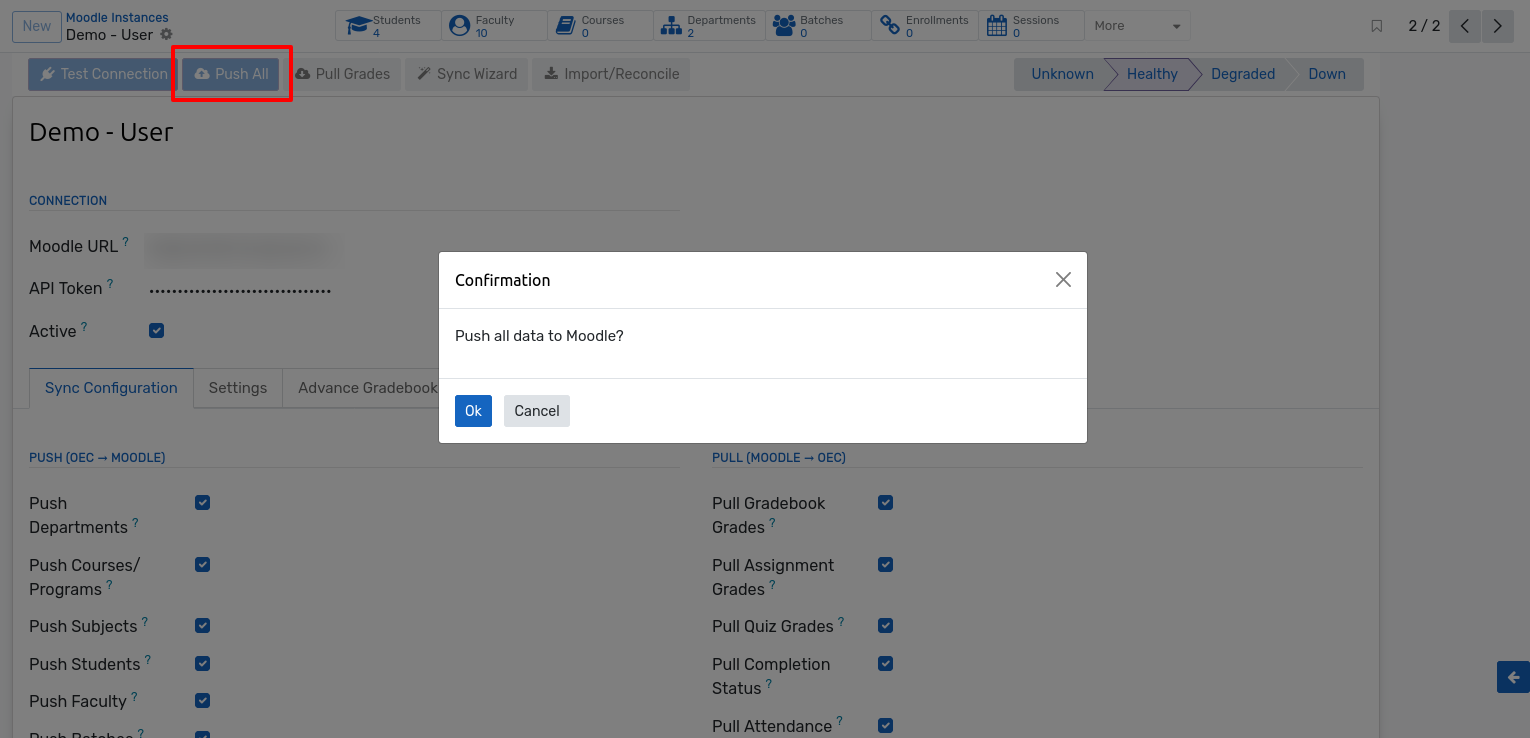
Task: Open the Faculty stat button icon
Action: 459,26
